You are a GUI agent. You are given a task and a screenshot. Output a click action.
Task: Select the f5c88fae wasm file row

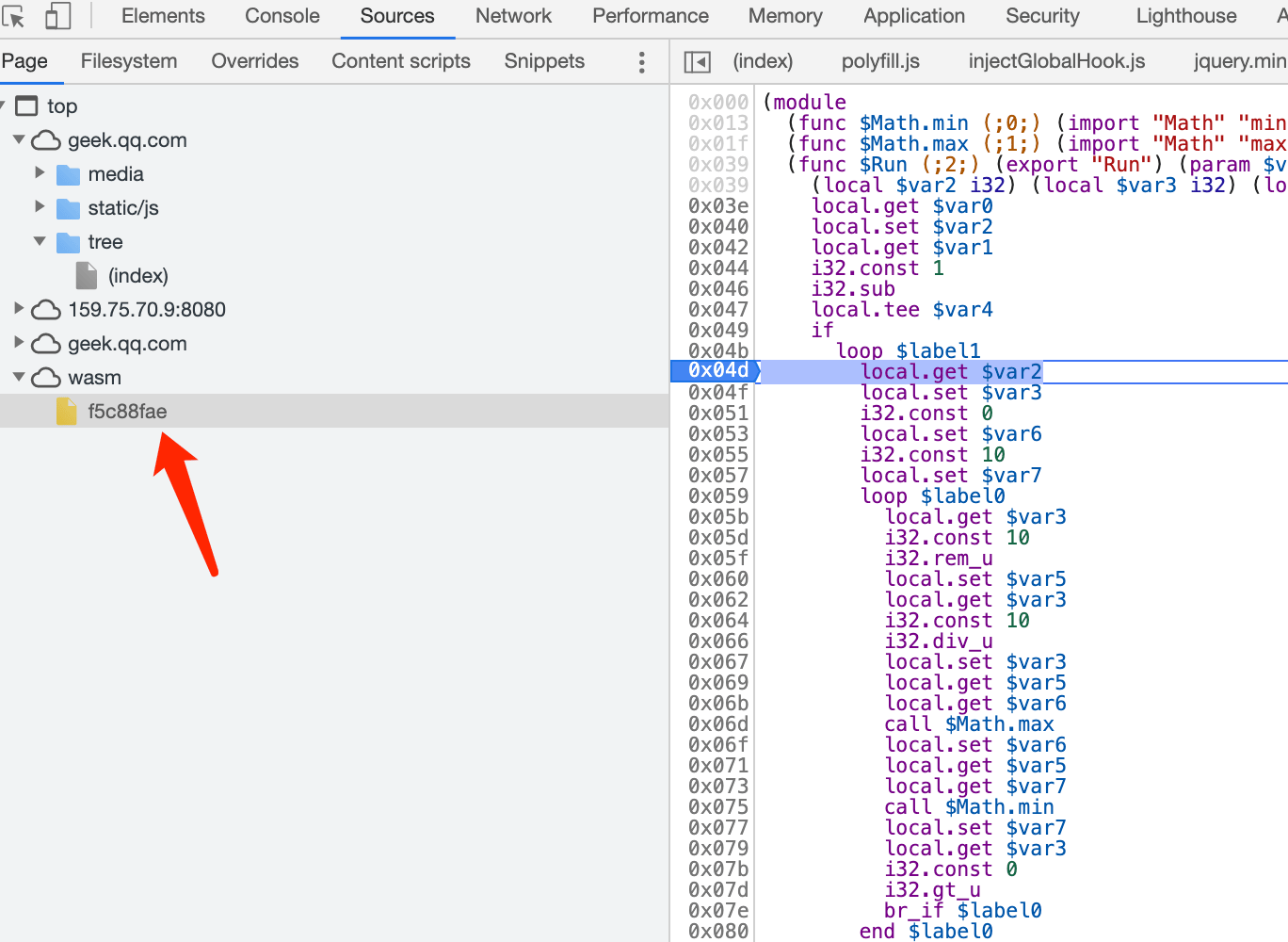point(334,411)
